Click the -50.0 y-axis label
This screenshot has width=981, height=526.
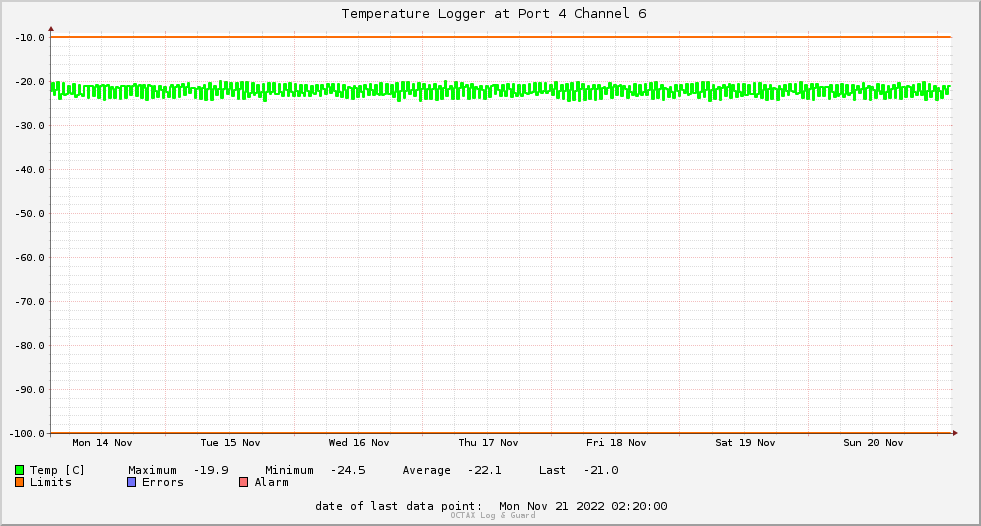[30, 214]
